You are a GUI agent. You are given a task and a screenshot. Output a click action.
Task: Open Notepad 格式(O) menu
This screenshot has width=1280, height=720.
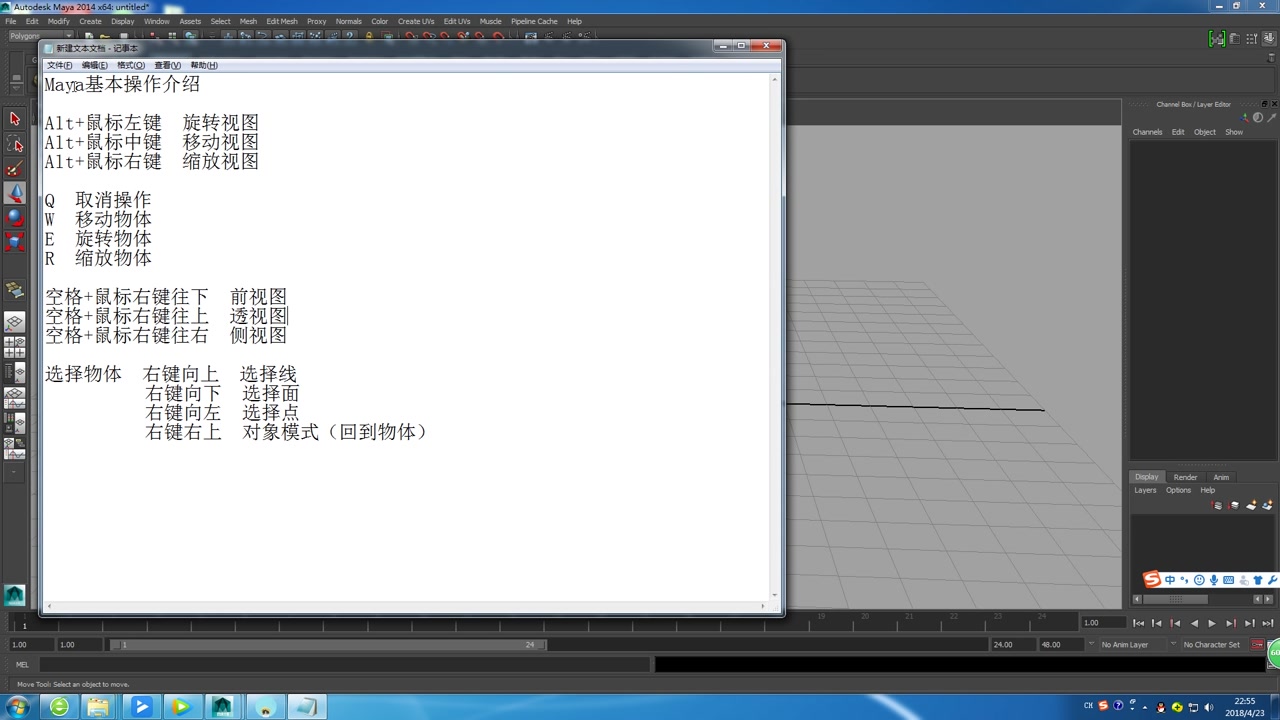131,65
